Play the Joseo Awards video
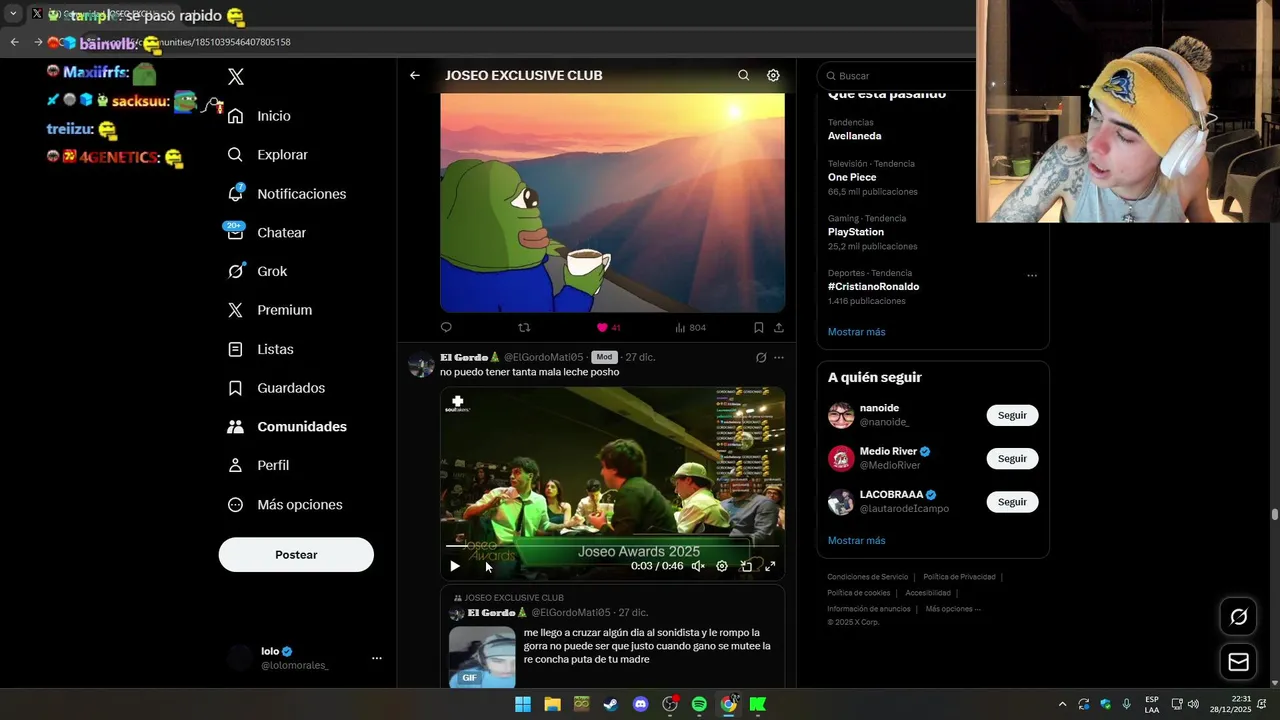1280x720 pixels. (455, 566)
